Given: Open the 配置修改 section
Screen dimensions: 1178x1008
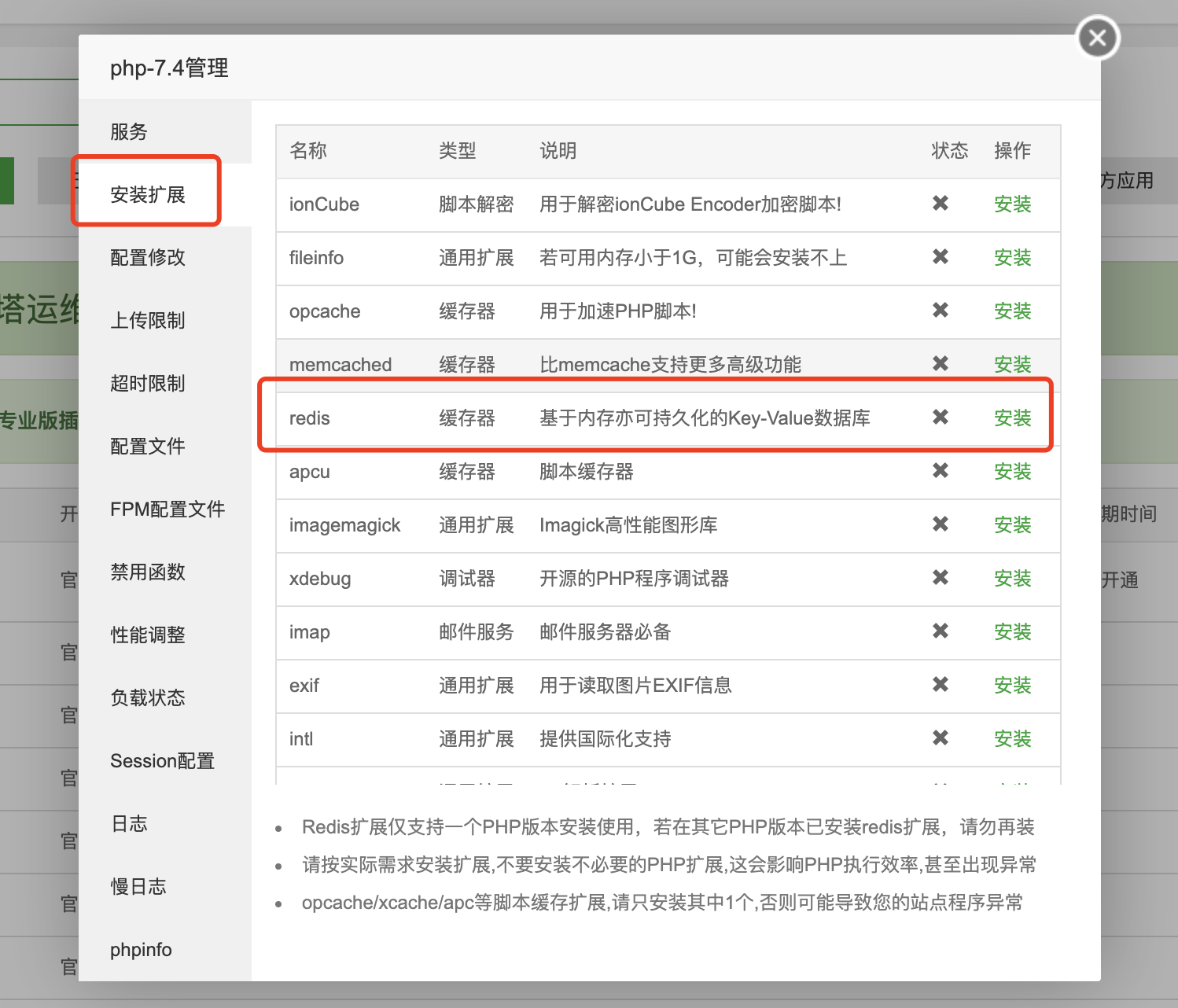Looking at the screenshot, I should (x=148, y=258).
